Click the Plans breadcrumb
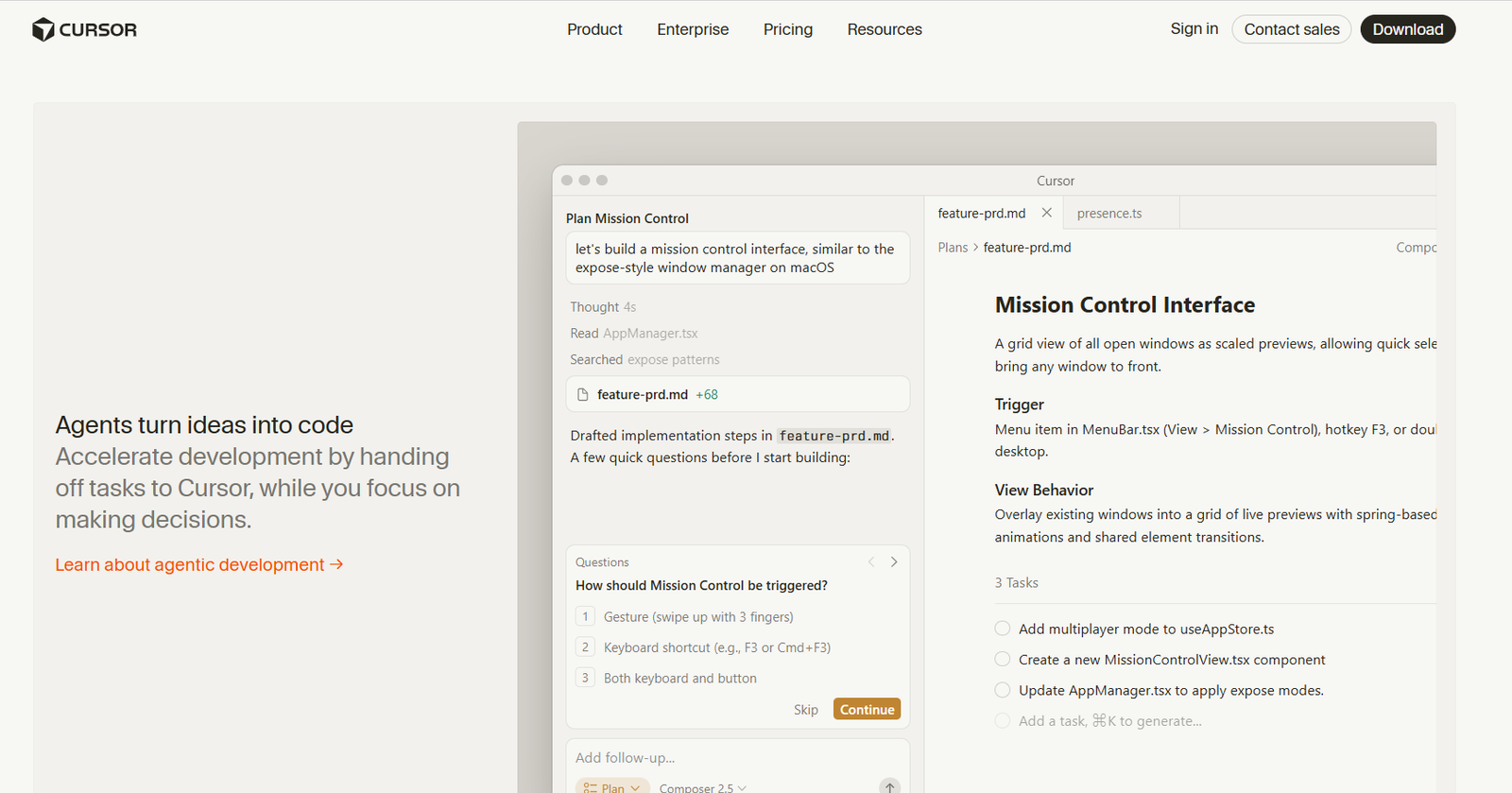 (x=953, y=248)
